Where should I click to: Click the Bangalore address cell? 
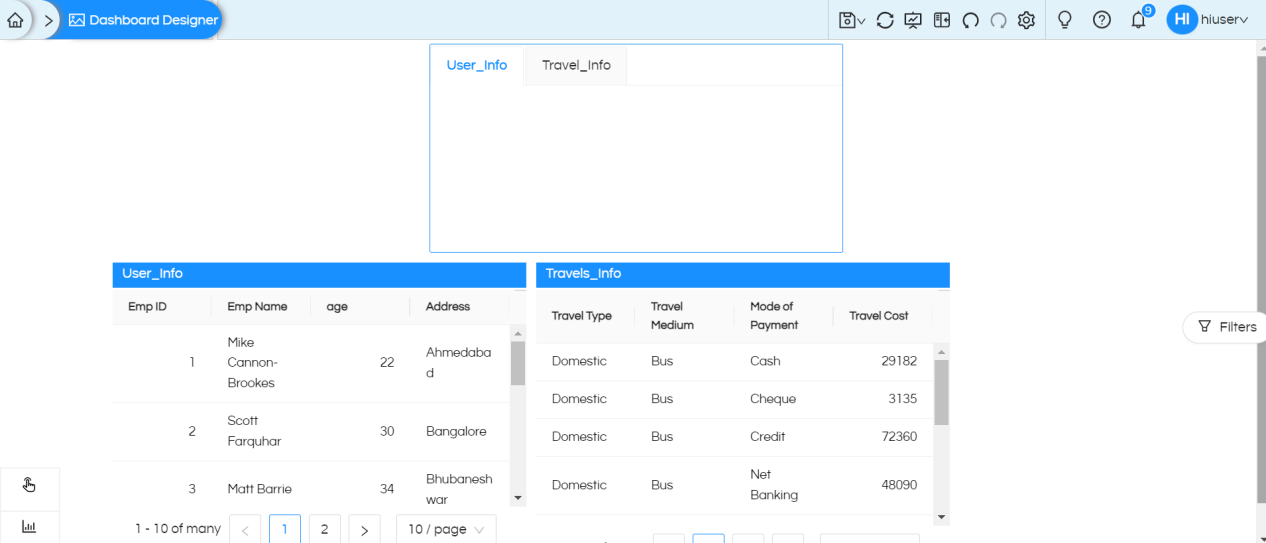459,432
